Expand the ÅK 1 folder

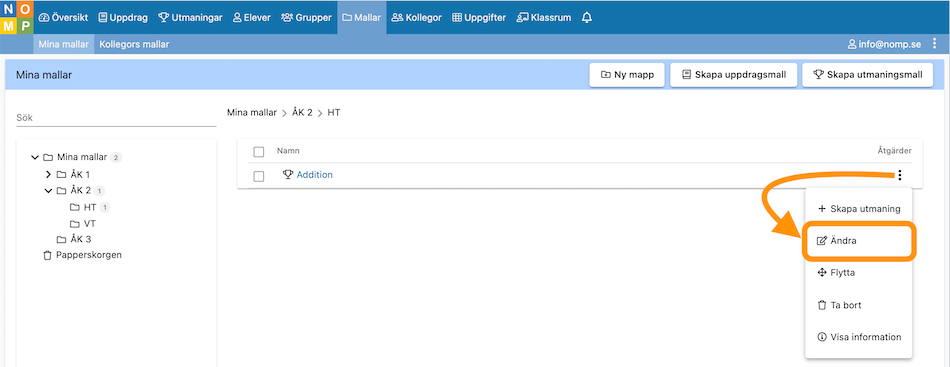(x=48, y=174)
